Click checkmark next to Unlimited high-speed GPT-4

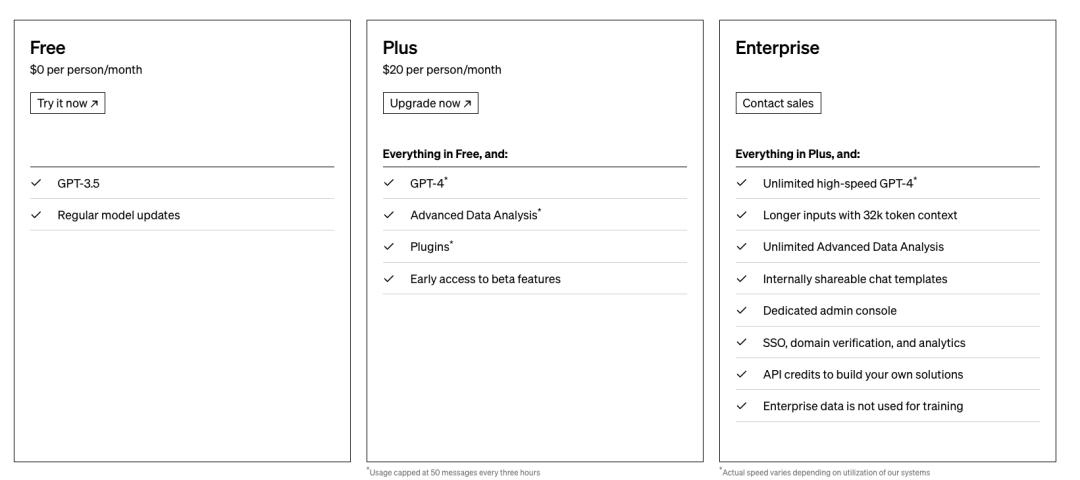click(742, 183)
